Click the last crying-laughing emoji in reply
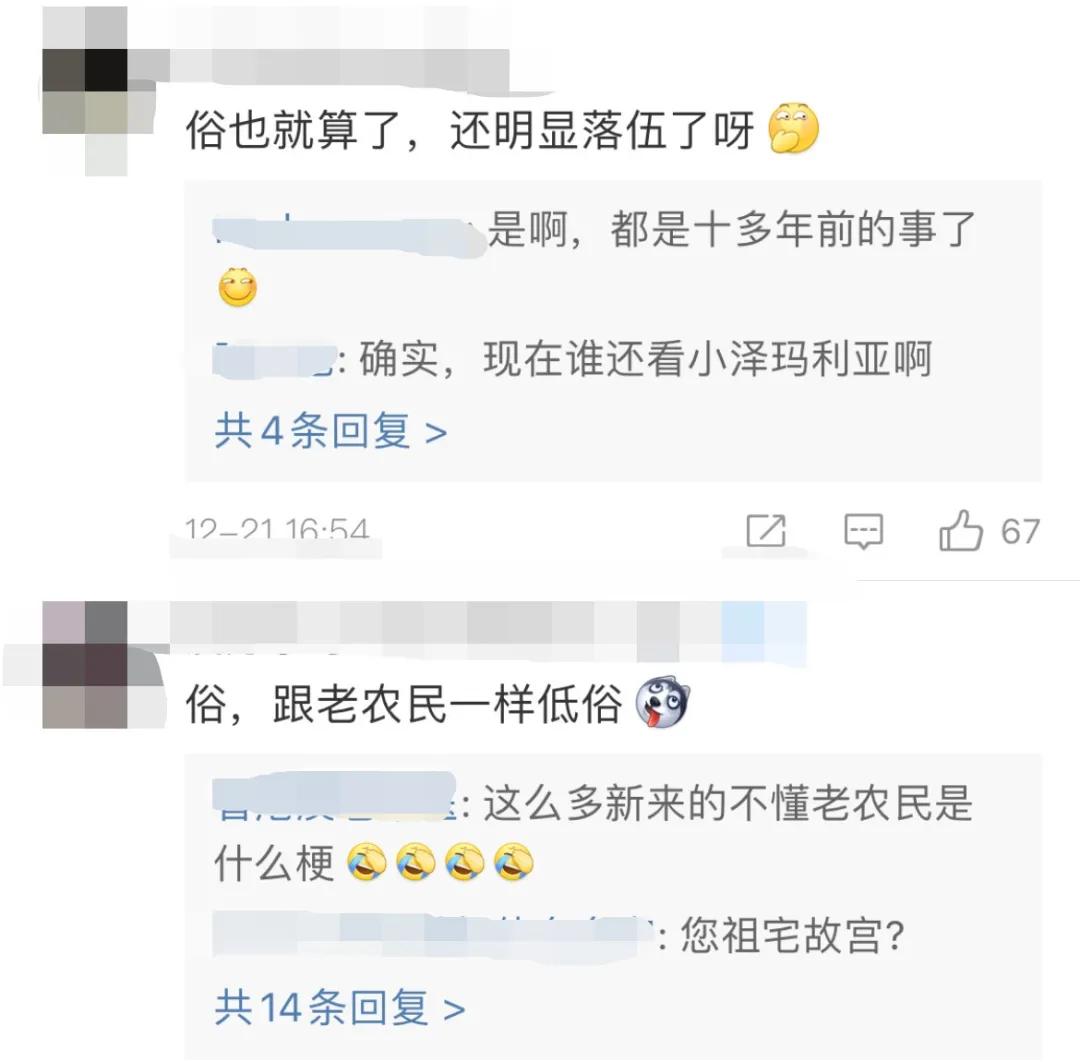The height and width of the screenshot is (1062, 1080). 514,862
